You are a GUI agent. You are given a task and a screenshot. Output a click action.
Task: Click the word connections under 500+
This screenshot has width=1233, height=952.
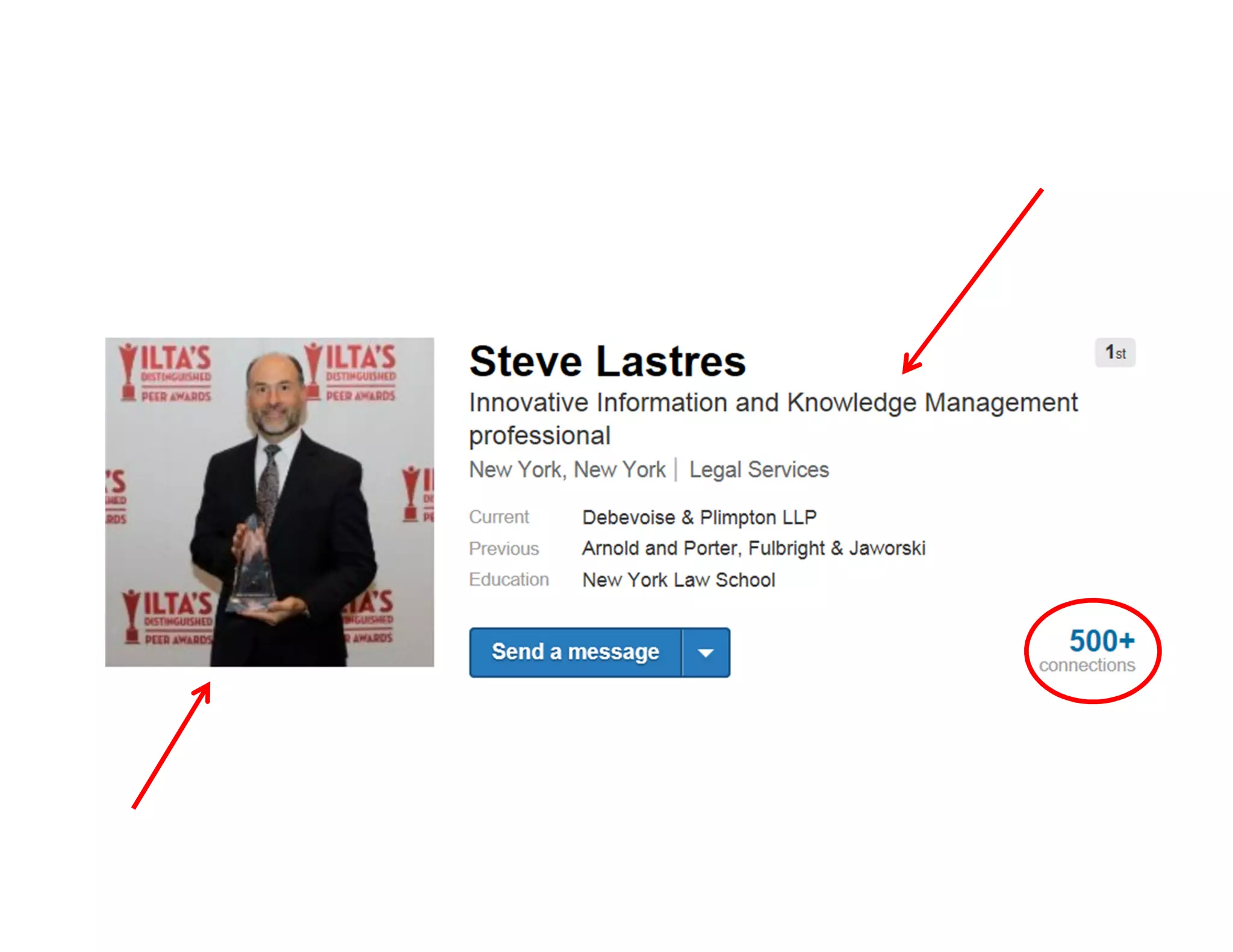click(1087, 665)
